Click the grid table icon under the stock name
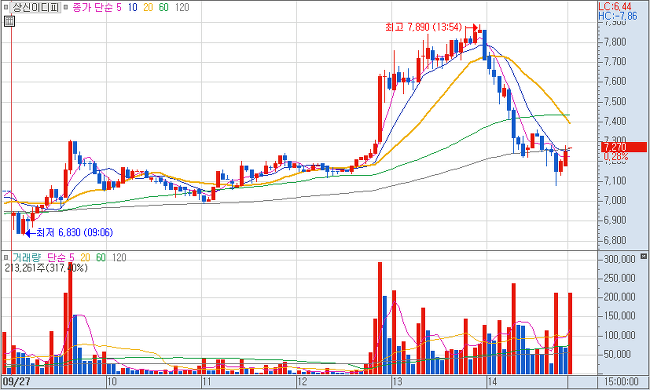Viewport: 650px width, 390px height. [x=9, y=21]
